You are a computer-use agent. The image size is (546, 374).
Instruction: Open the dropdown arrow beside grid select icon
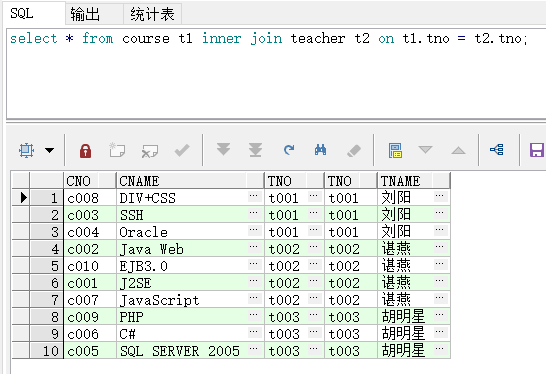[49, 150]
